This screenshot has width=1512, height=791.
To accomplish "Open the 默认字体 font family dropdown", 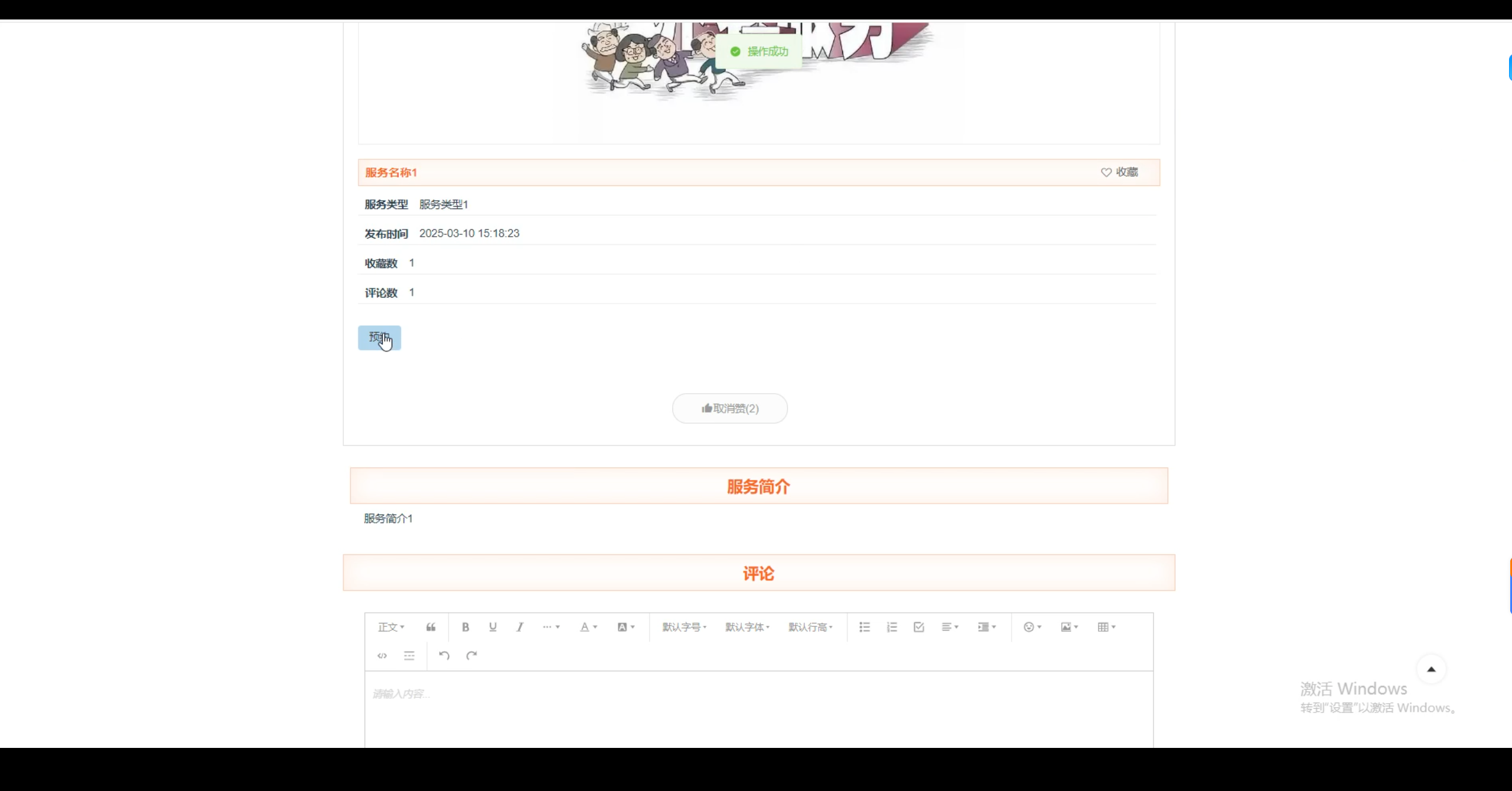I will pos(747,627).
